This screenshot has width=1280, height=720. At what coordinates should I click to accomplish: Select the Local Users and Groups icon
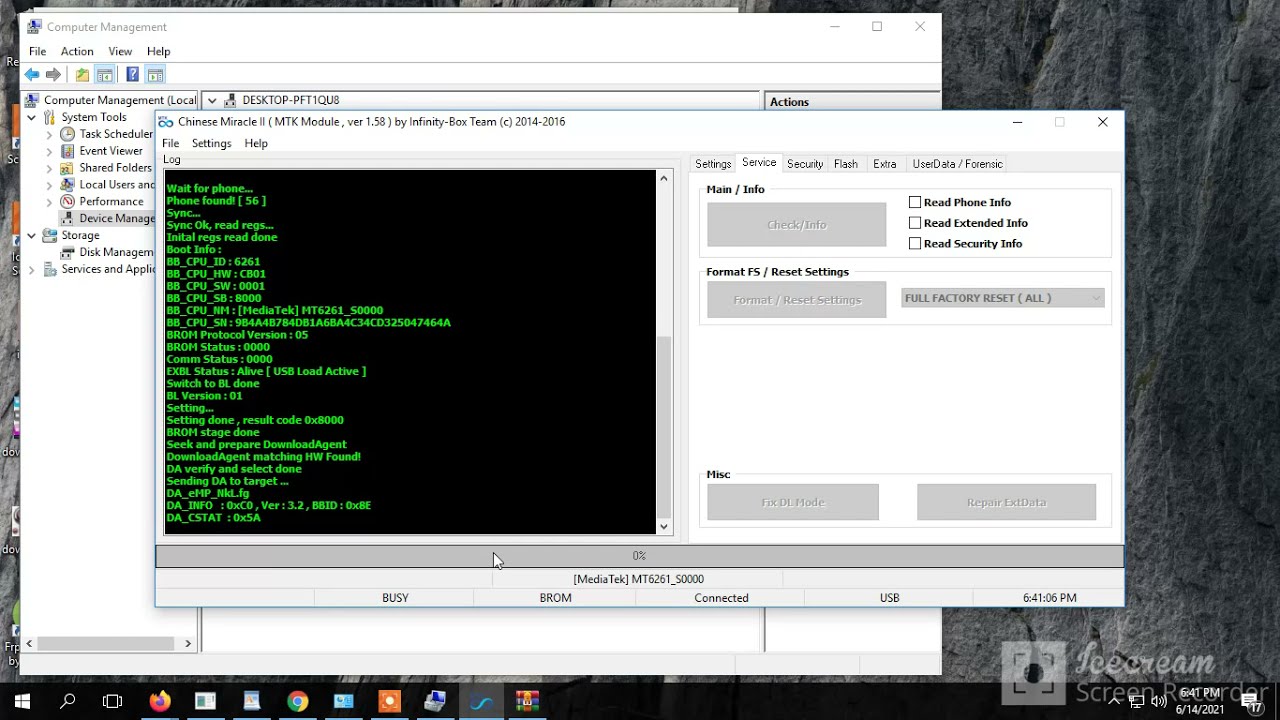[67, 185]
